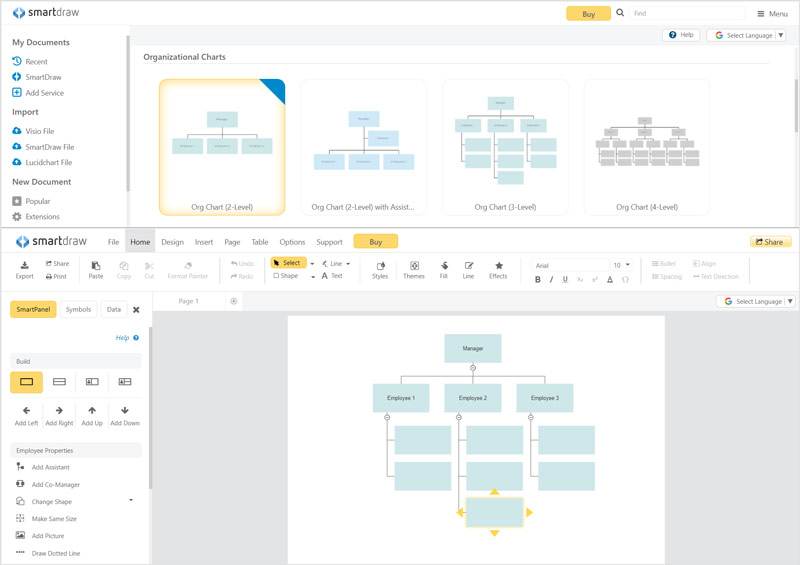
Task: Click the Buy button in editor menu bar
Action: (x=375, y=242)
